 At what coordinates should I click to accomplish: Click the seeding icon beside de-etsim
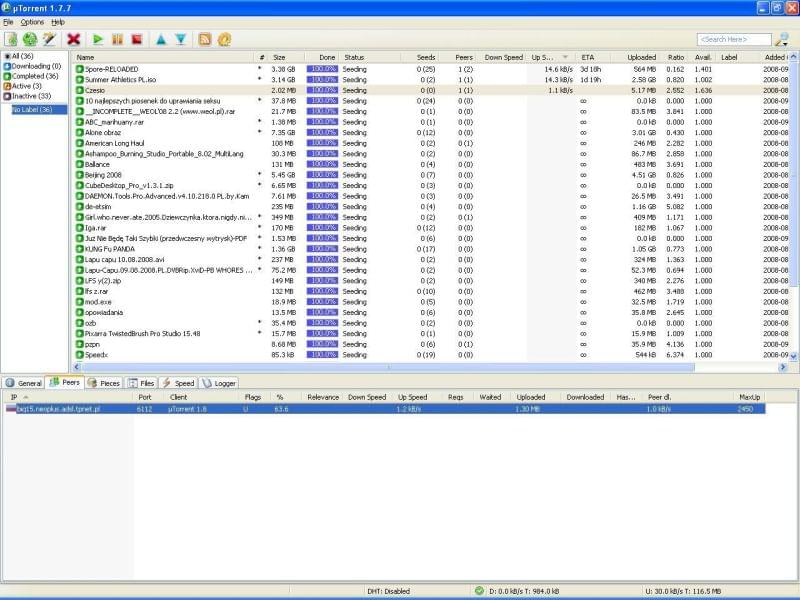click(x=80, y=207)
